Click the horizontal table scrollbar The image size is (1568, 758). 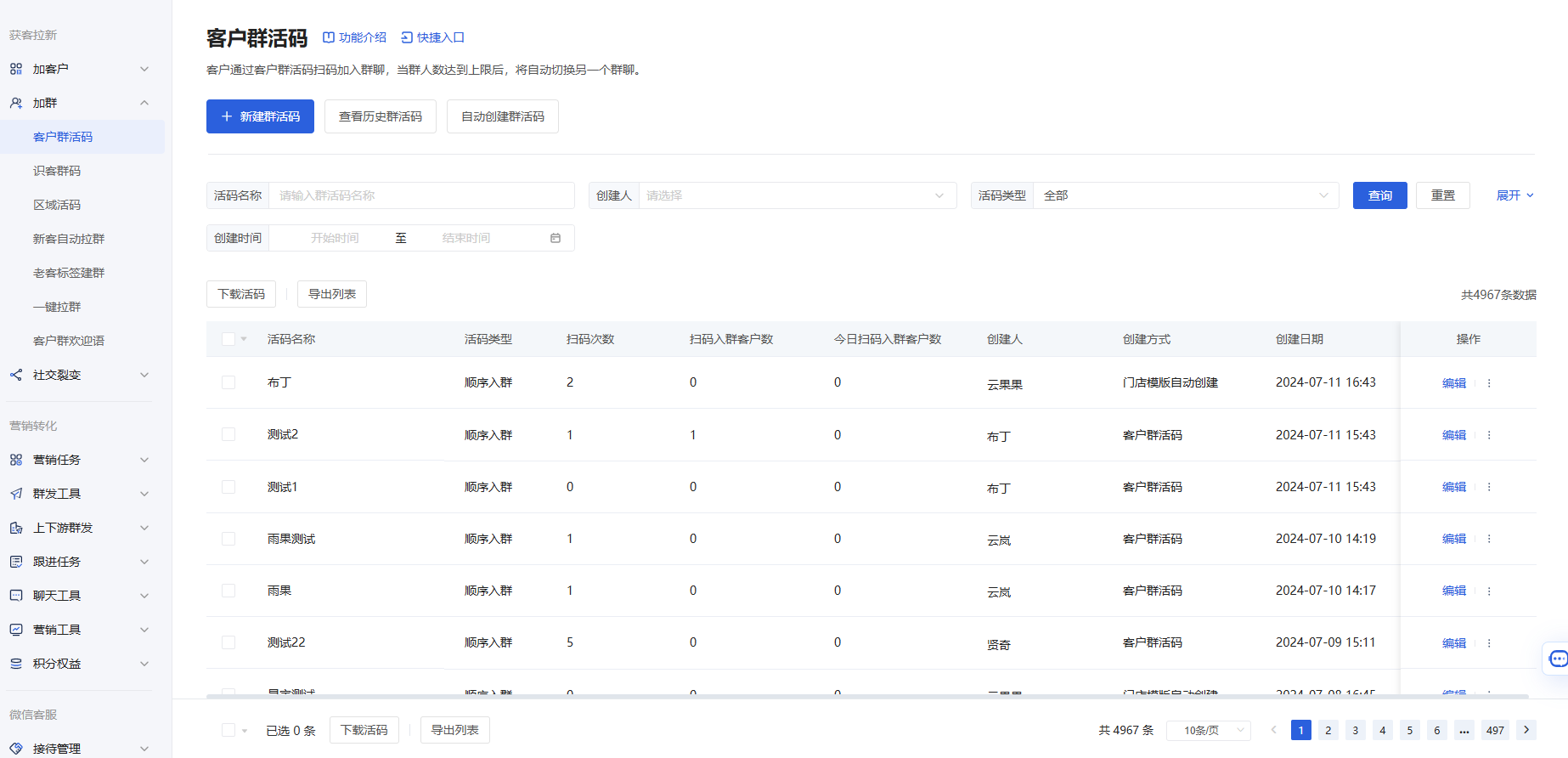[x=867, y=696]
